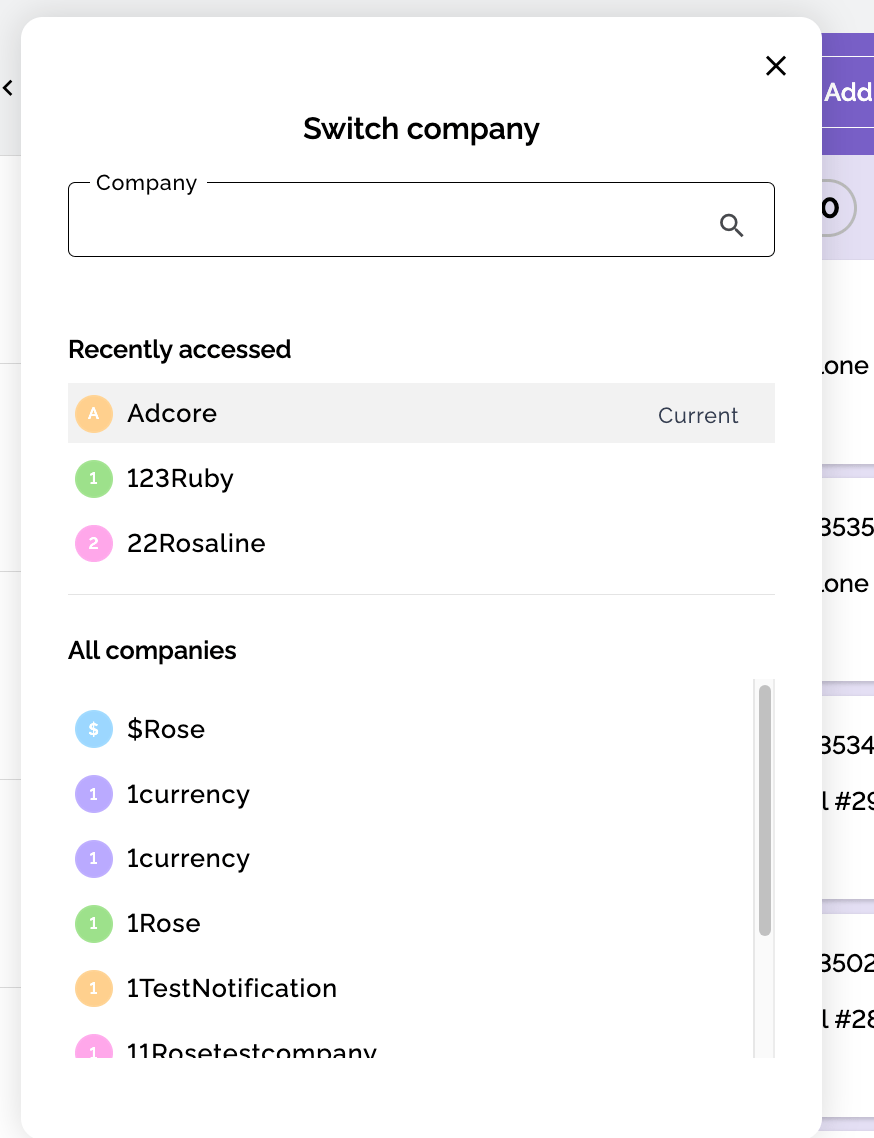
Task: Click the orange avatar beside 1TestNotification
Action: pos(94,988)
